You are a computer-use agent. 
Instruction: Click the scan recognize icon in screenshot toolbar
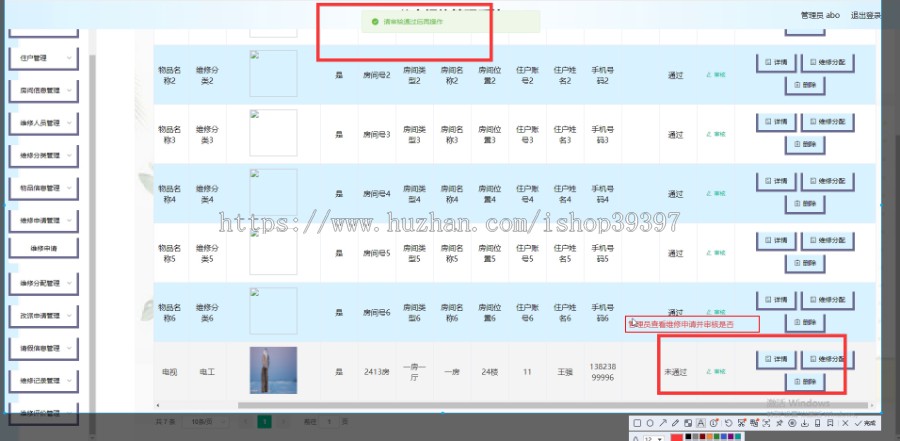tap(766, 423)
